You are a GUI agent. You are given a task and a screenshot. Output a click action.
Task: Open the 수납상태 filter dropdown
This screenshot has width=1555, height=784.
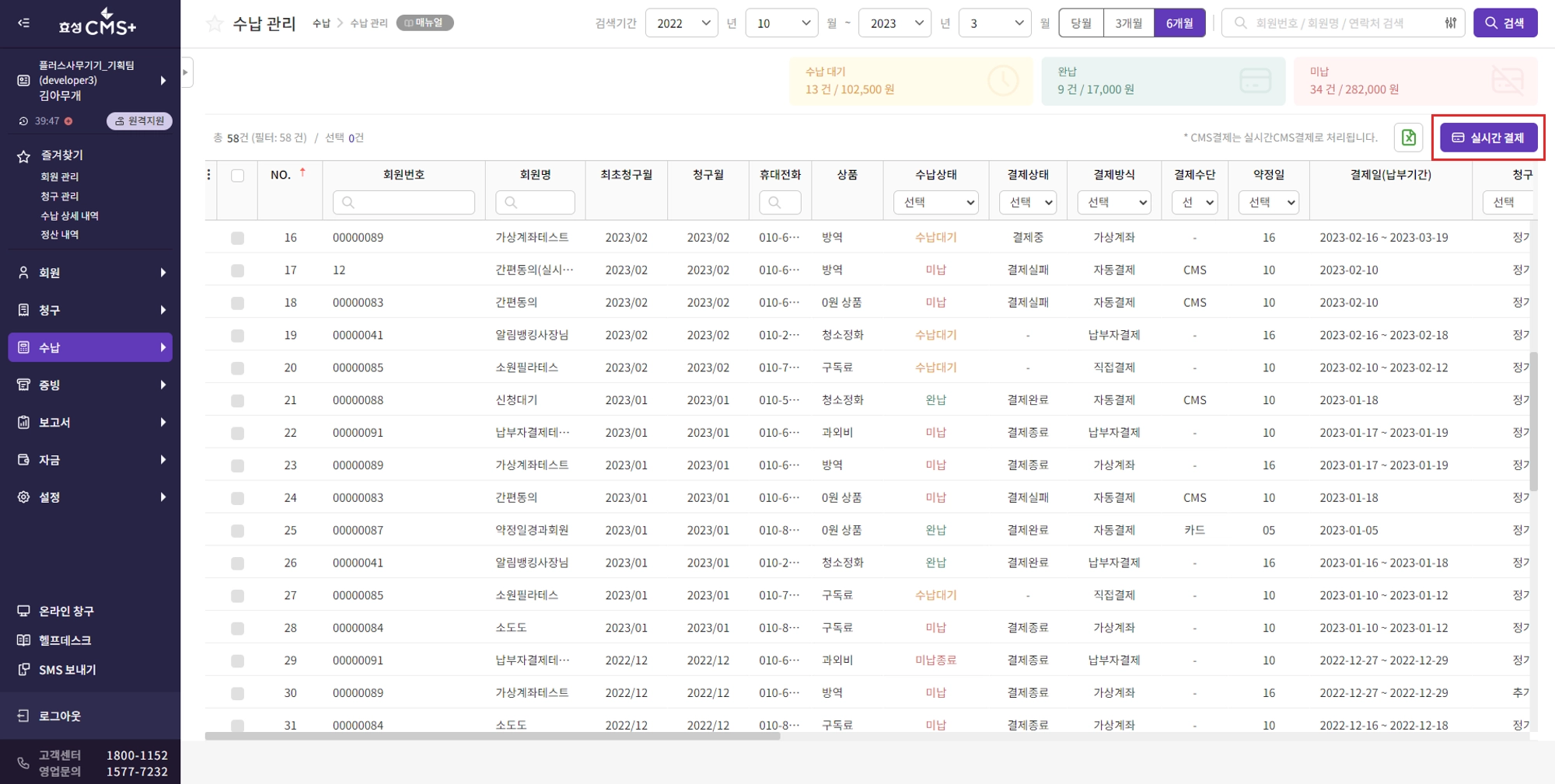point(935,202)
